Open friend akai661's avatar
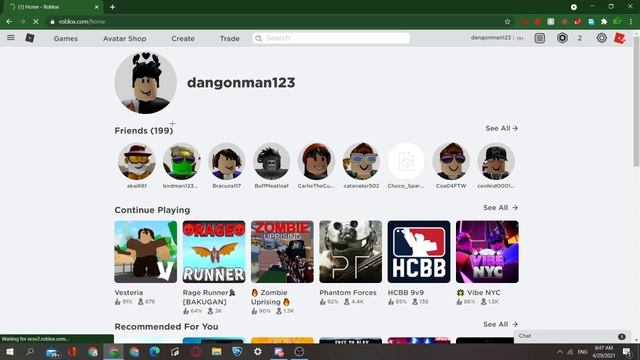The height and width of the screenshot is (360, 640). pyautogui.click(x=137, y=162)
